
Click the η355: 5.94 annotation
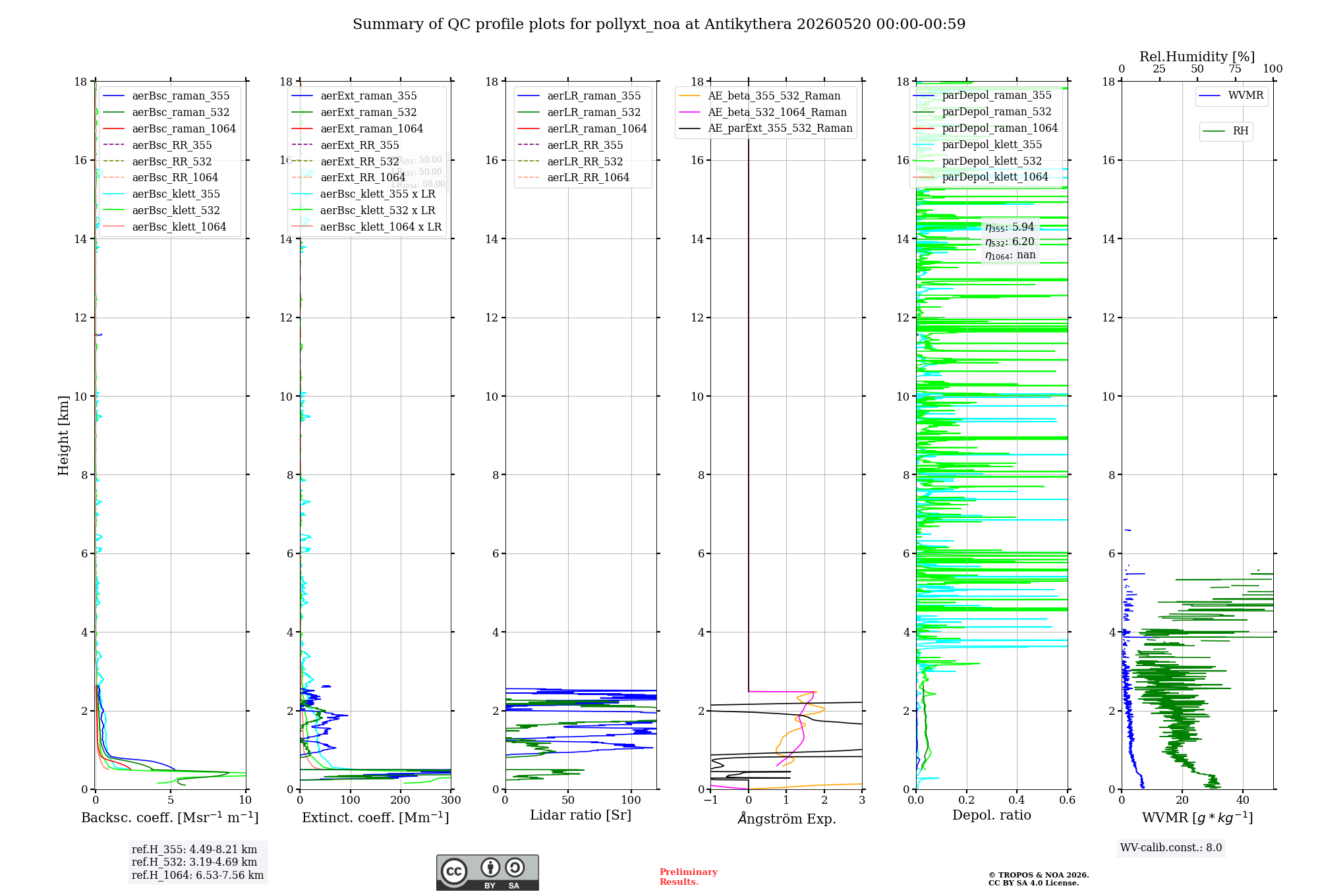pos(1010,227)
